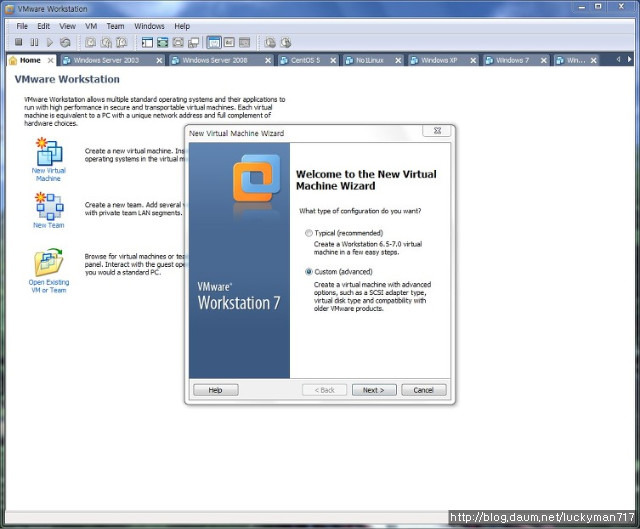Image resolution: width=640 pixels, height=529 pixels.
Task: Click the Help button in wizard
Action: pyautogui.click(x=216, y=390)
